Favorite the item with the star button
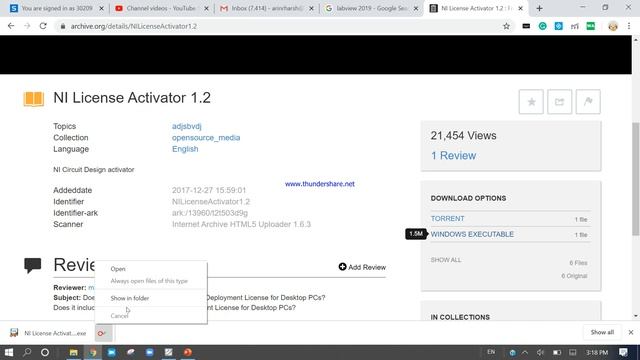 point(531,102)
